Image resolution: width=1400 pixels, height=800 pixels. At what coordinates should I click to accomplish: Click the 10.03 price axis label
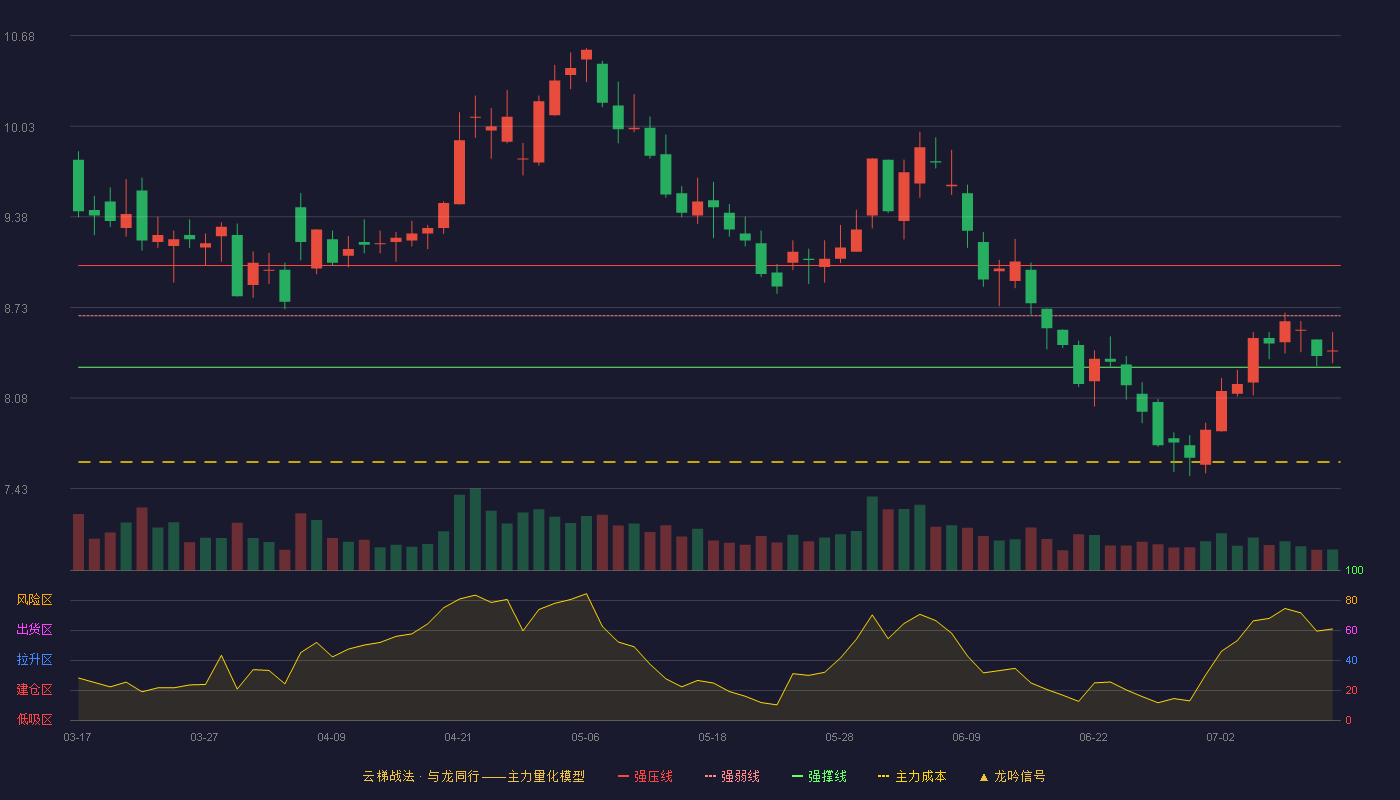click(19, 127)
